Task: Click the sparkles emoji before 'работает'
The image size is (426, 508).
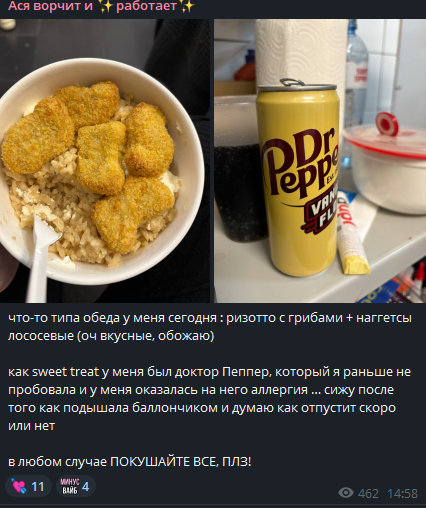Action: (x=106, y=6)
